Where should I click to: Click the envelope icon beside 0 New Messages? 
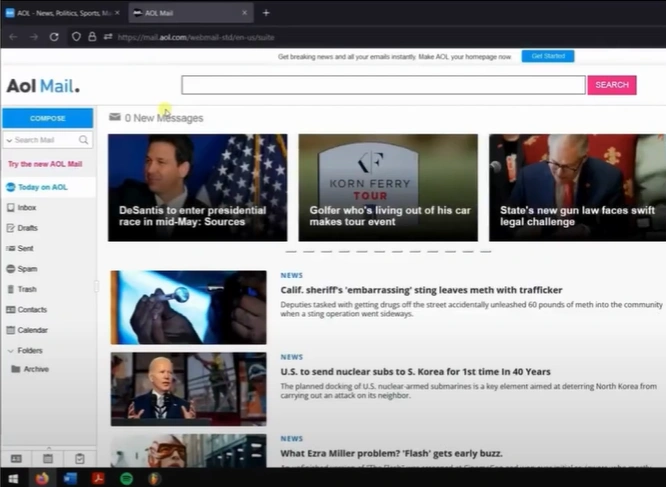point(115,117)
